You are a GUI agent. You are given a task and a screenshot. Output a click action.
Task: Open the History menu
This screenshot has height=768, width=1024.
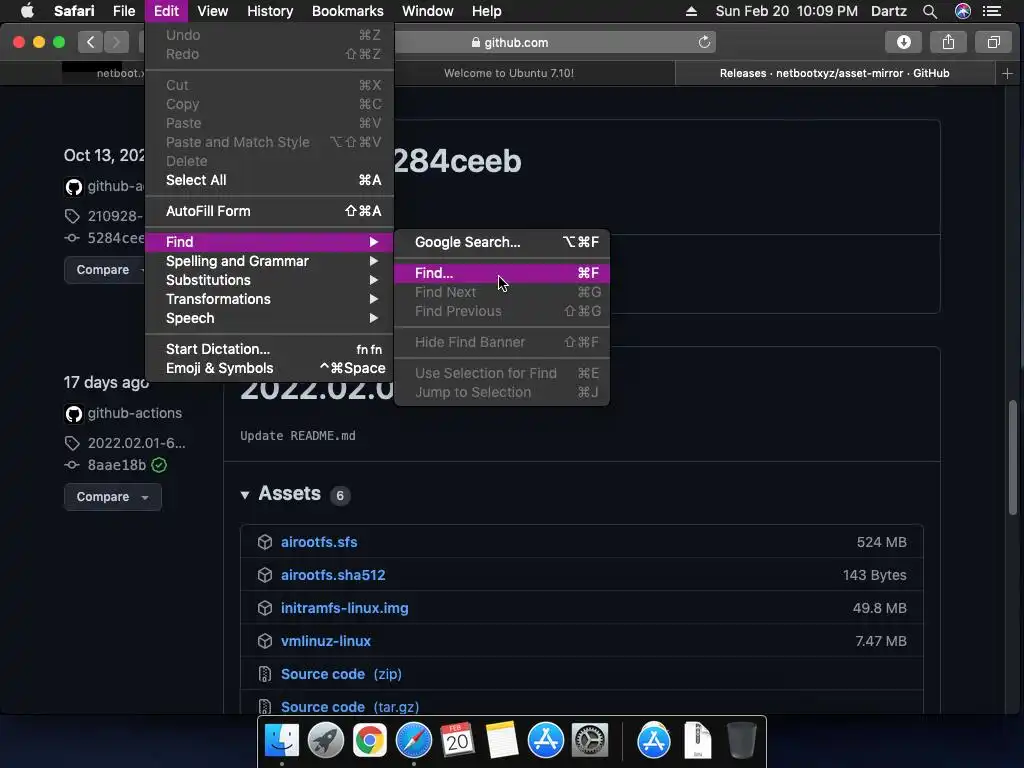click(x=270, y=11)
